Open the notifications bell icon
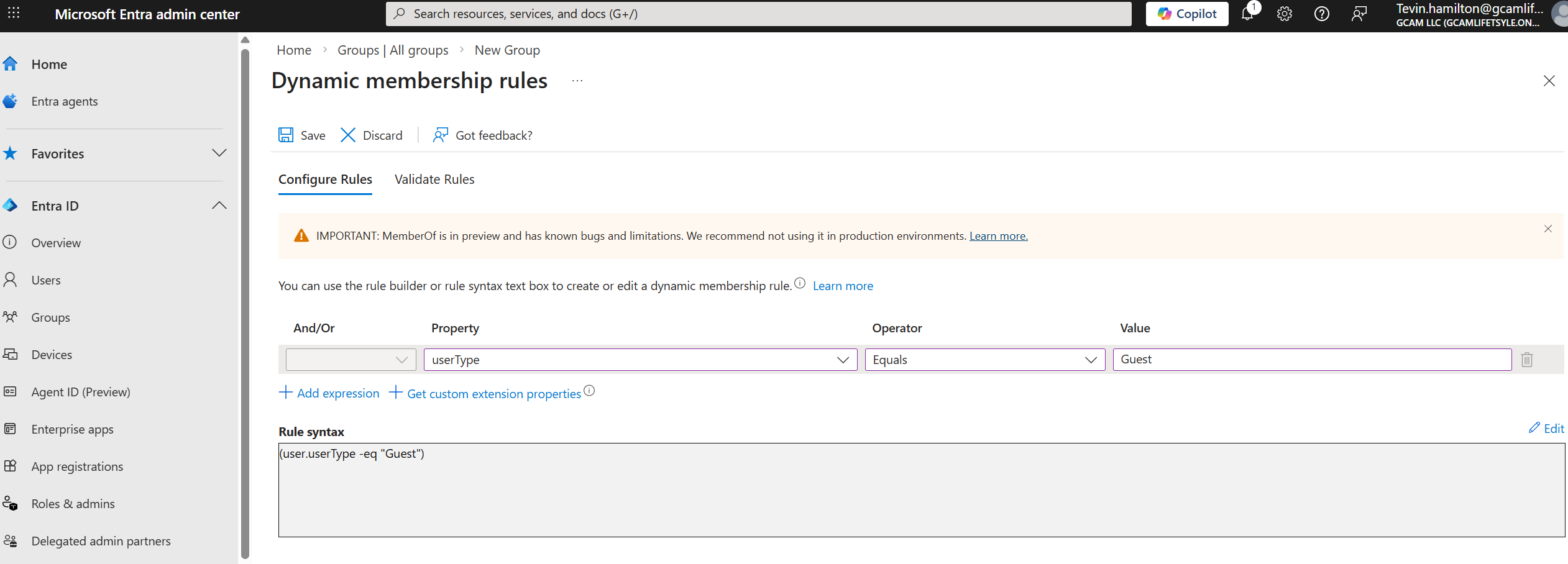The height and width of the screenshot is (564, 1568). 1248,14
